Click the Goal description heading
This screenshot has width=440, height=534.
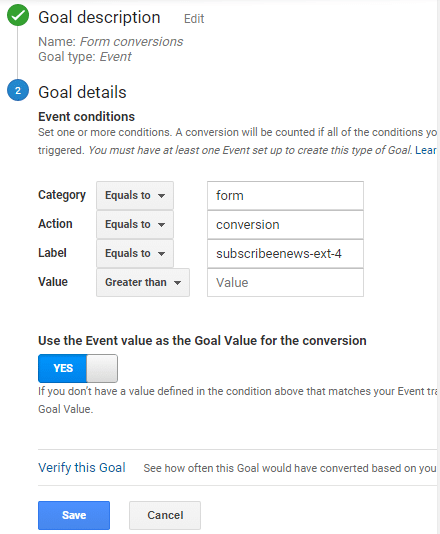tap(99, 18)
